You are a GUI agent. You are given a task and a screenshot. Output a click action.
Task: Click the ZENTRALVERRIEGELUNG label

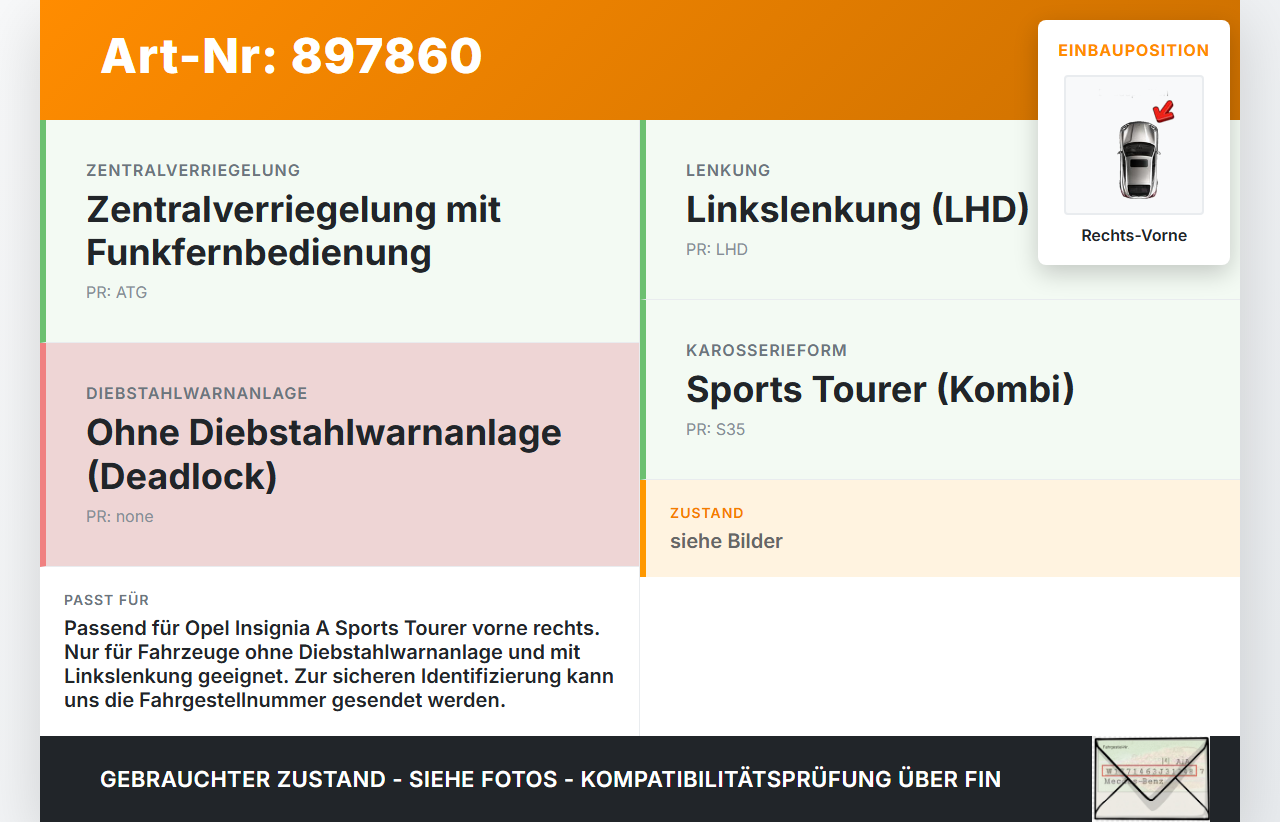click(x=193, y=170)
